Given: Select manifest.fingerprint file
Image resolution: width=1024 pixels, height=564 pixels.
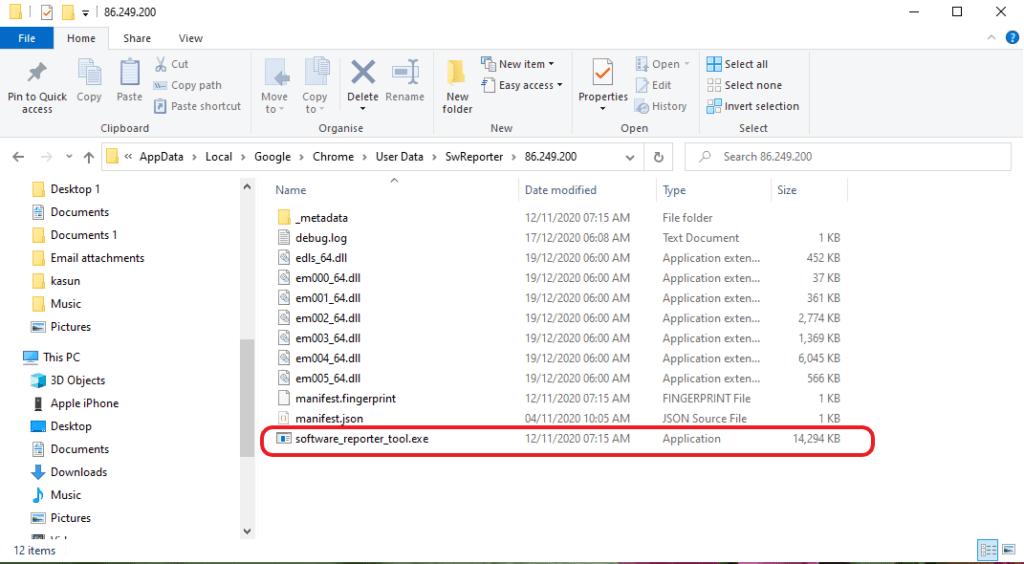Looking at the screenshot, I should point(345,398).
